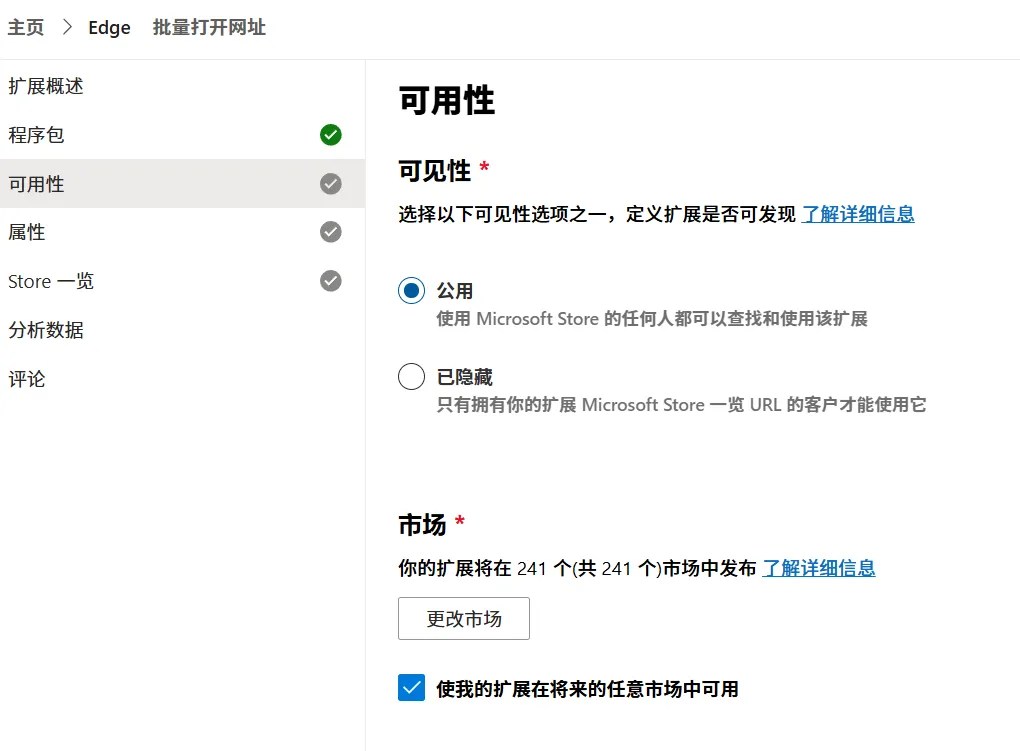Screen dimensions: 1020x751
Task: Go to 主页 via the breadcrumb
Action: [x=26, y=27]
